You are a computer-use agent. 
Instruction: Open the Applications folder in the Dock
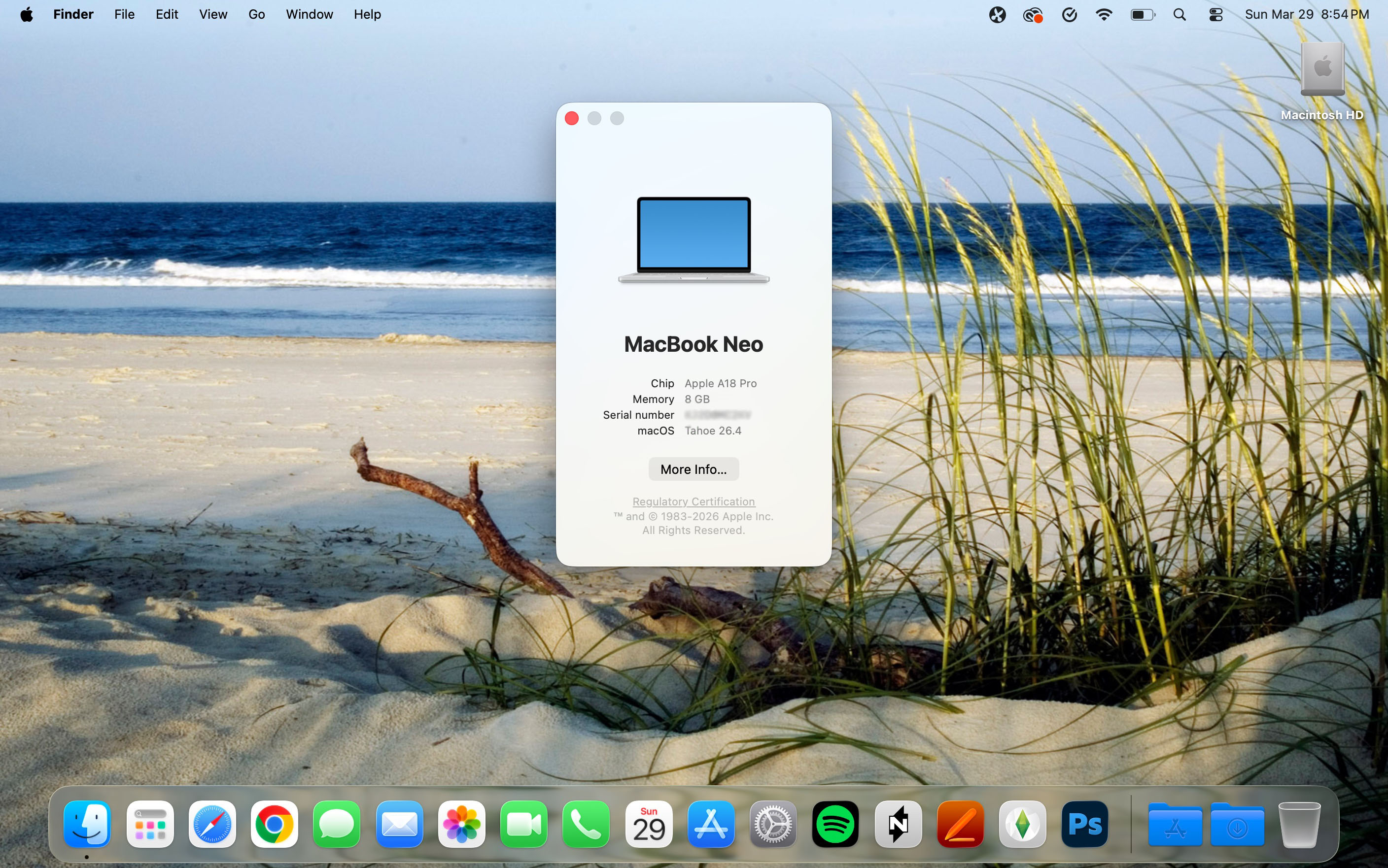(1175, 824)
